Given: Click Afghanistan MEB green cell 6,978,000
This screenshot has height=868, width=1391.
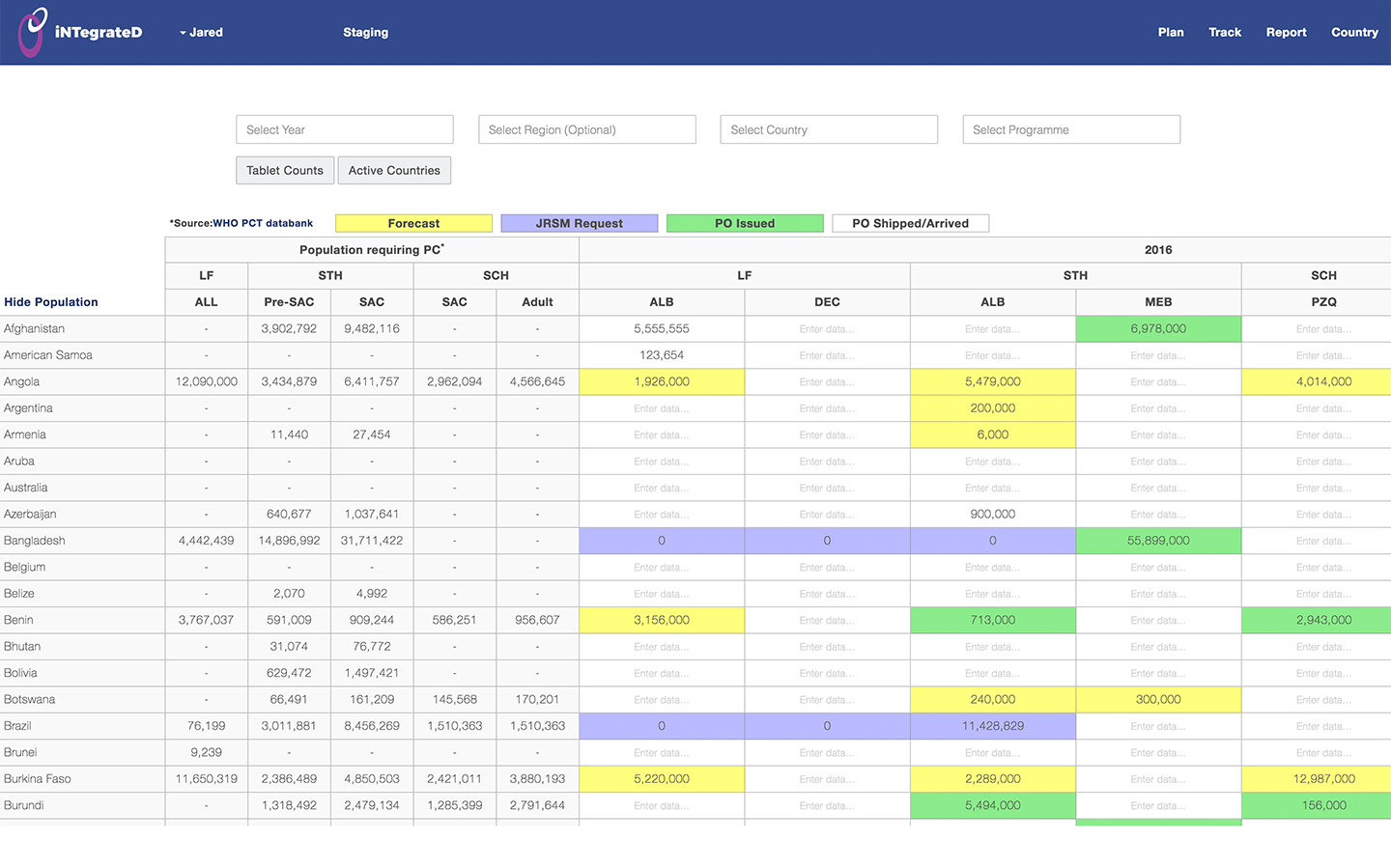Looking at the screenshot, I should click(x=1158, y=329).
